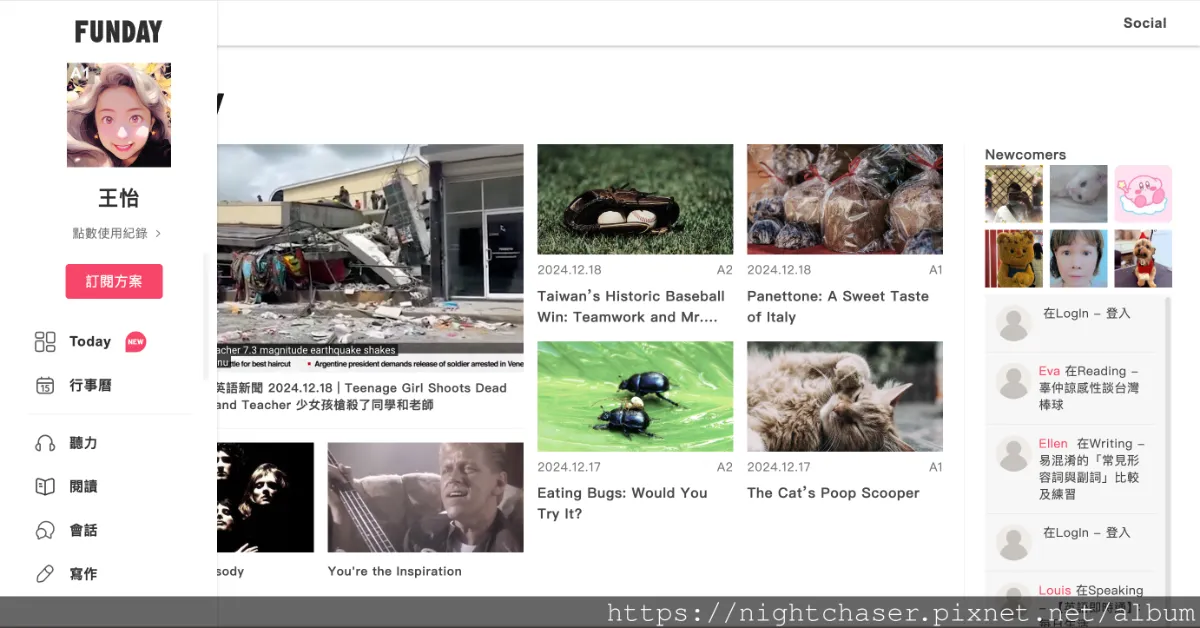Open the user avatar beside Eva's Reading activity

click(x=1014, y=381)
